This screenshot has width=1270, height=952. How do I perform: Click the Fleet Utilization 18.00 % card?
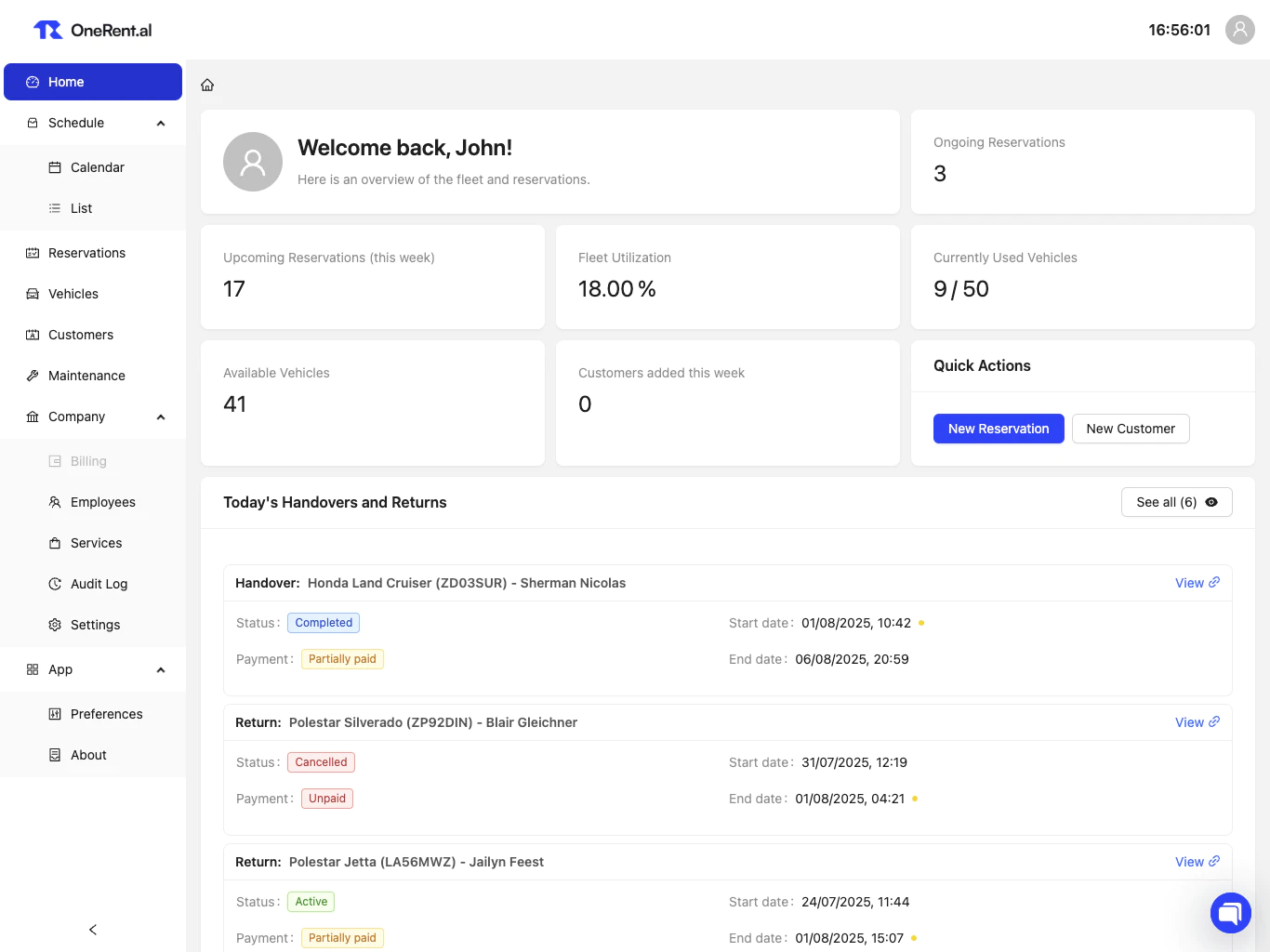728,277
